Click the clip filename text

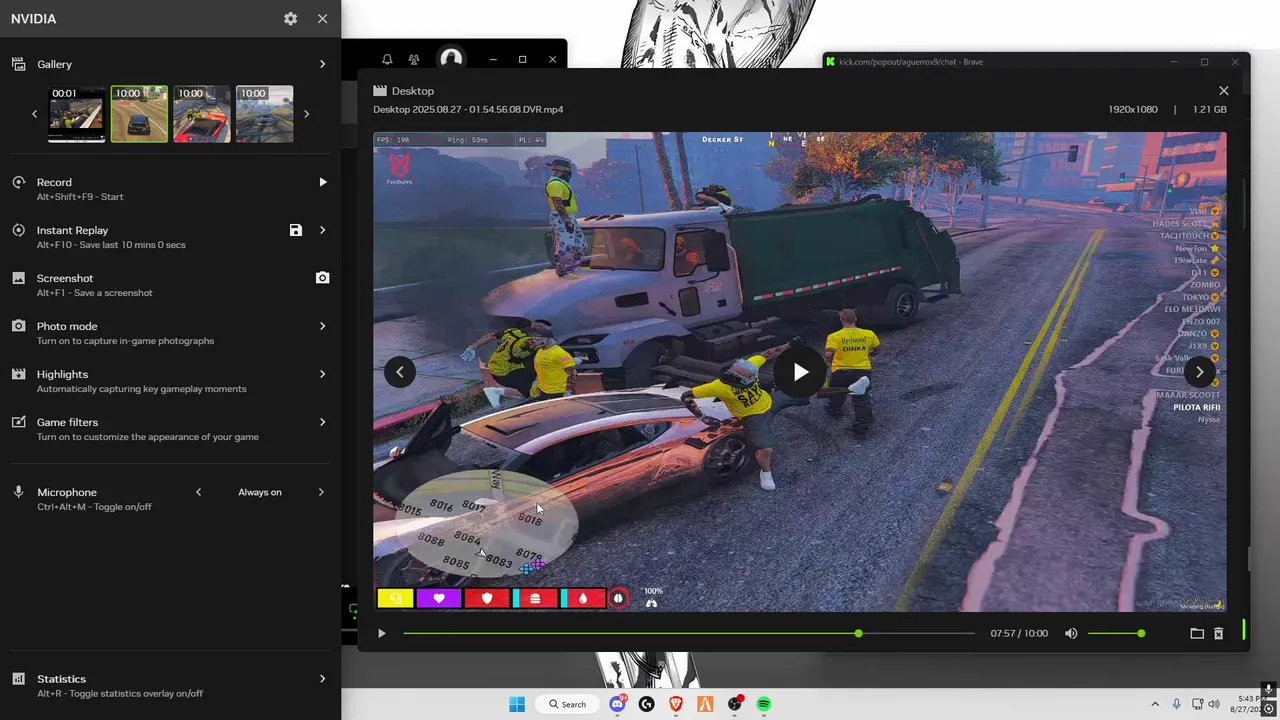pyautogui.click(x=468, y=109)
